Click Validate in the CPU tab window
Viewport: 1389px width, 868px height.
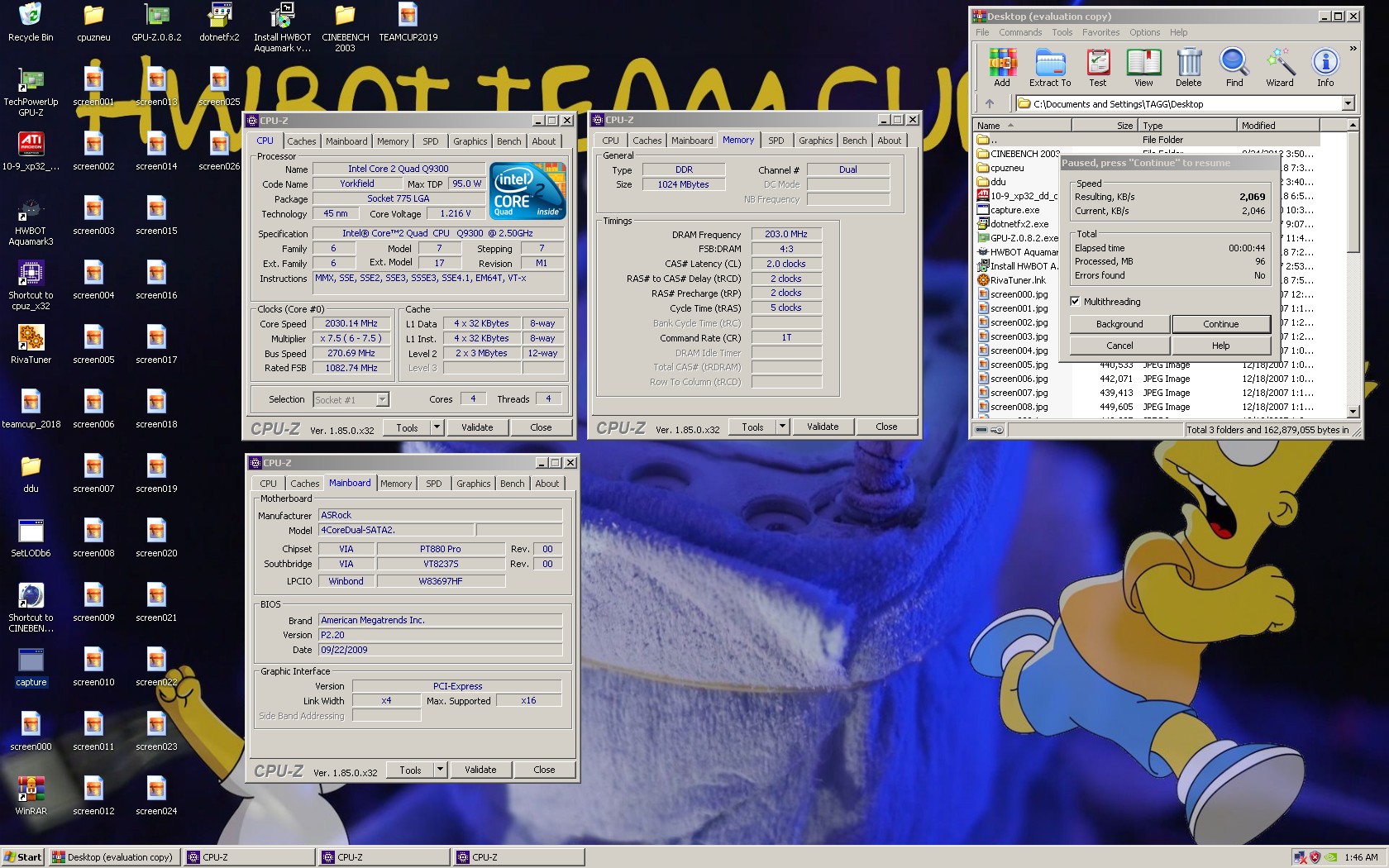tap(477, 427)
